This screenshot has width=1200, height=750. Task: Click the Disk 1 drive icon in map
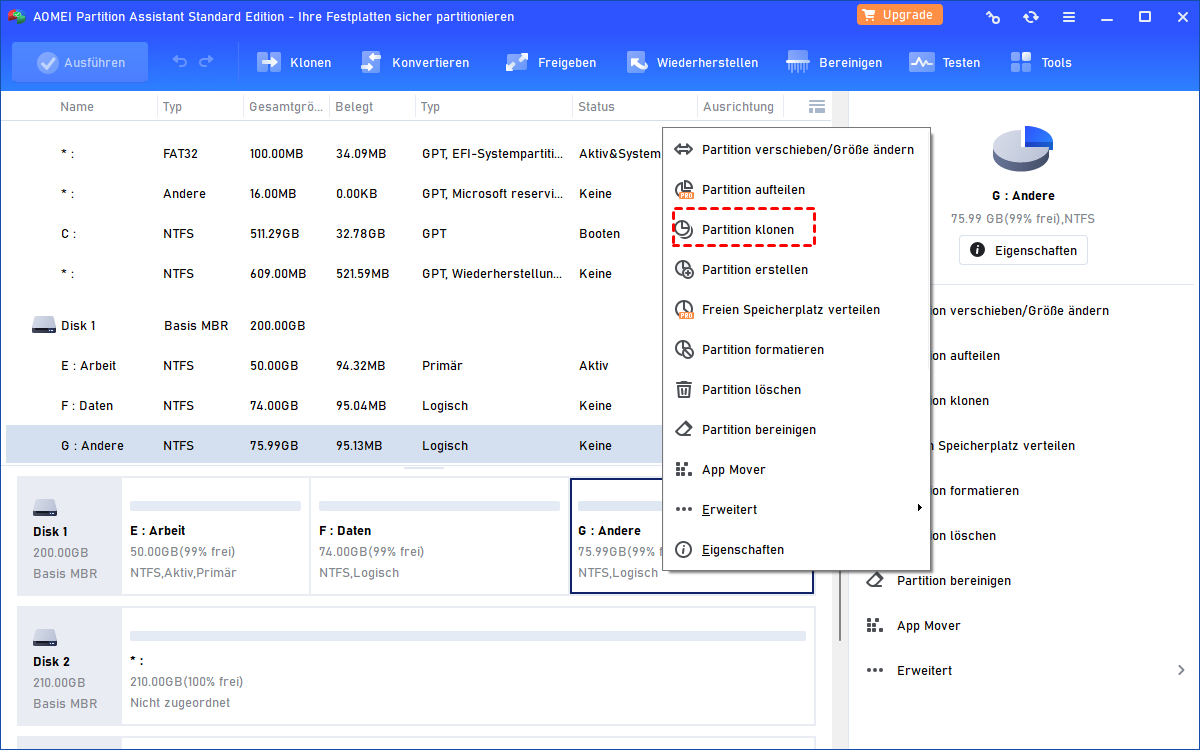[x=45, y=507]
